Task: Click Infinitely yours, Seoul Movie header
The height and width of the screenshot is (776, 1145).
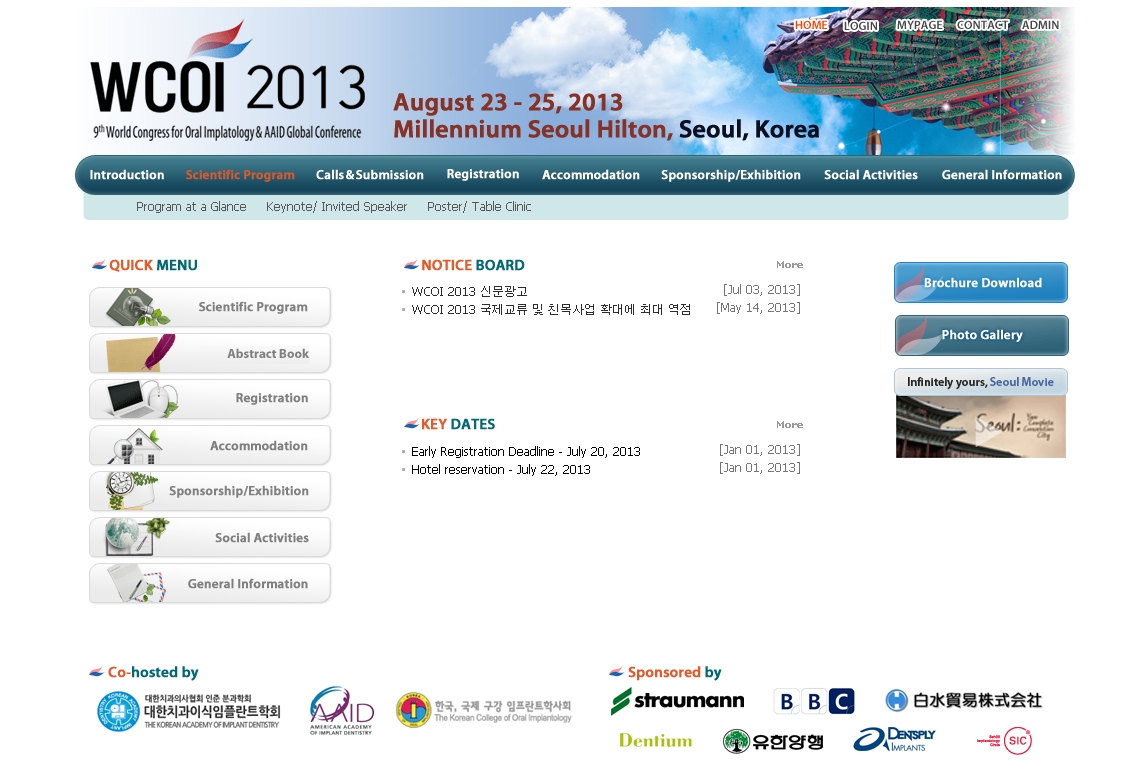Action: tap(981, 382)
